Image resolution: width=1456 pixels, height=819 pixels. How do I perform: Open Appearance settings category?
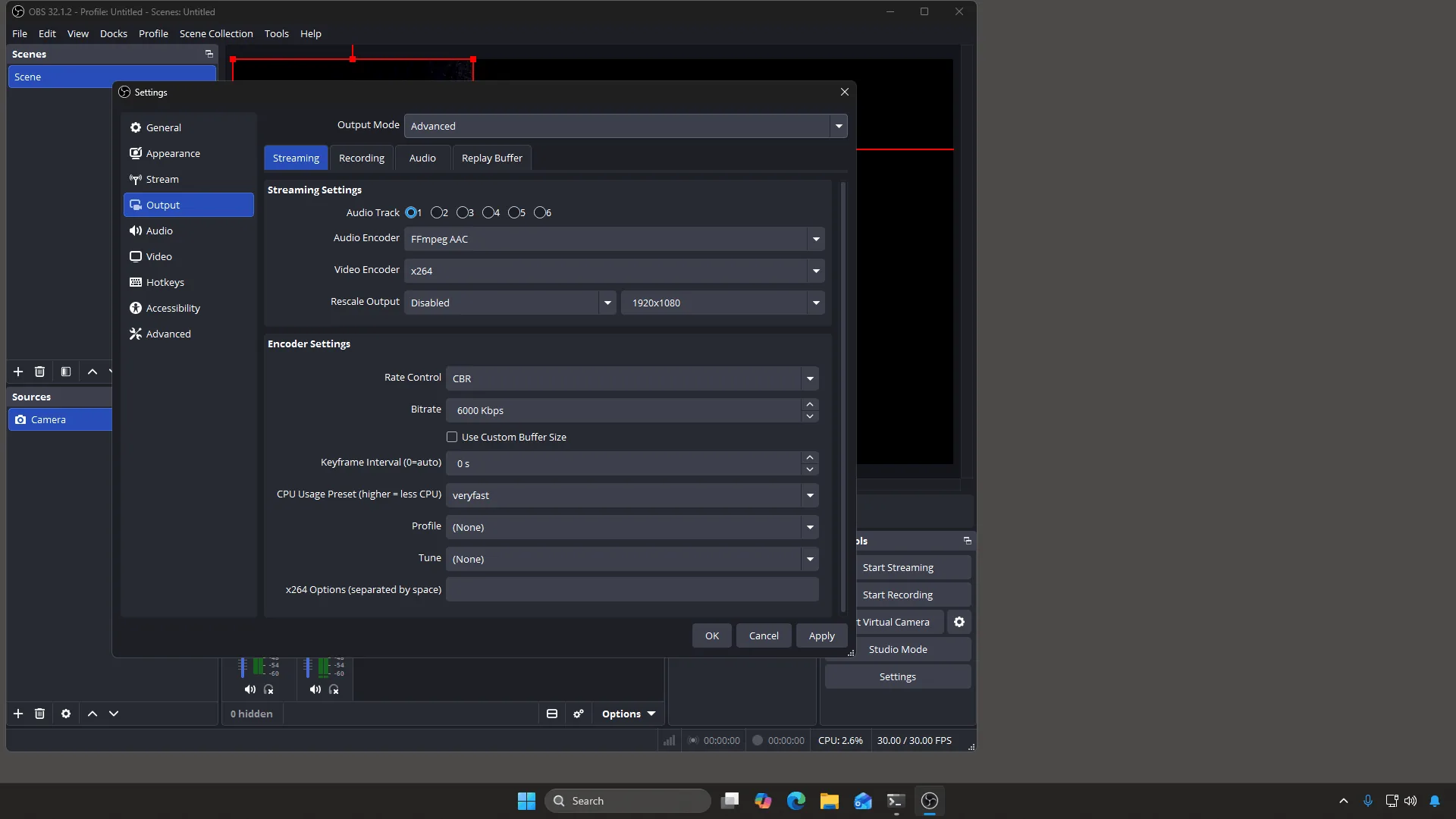pos(188,153)
